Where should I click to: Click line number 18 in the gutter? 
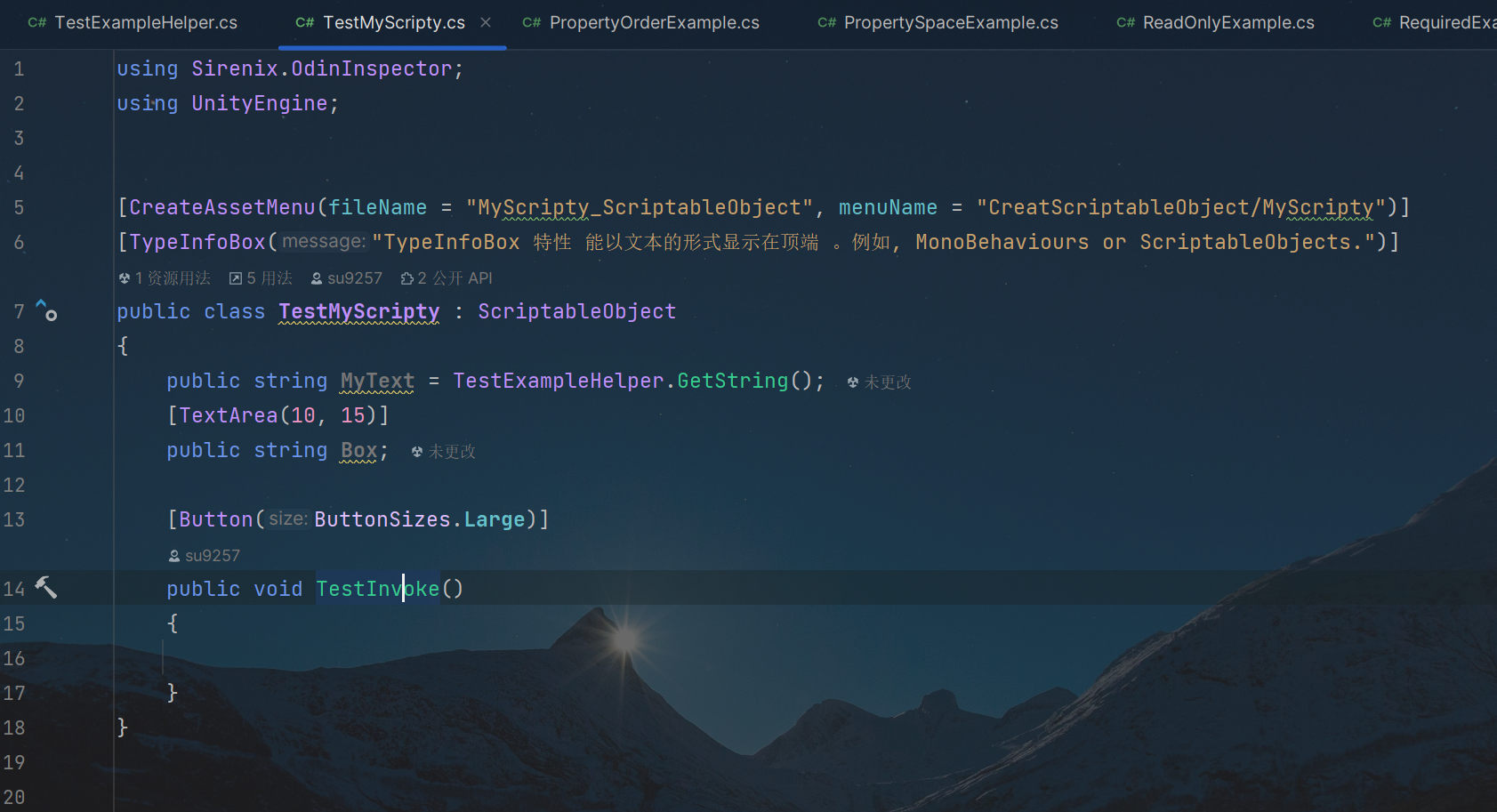[x=14, y=728]
